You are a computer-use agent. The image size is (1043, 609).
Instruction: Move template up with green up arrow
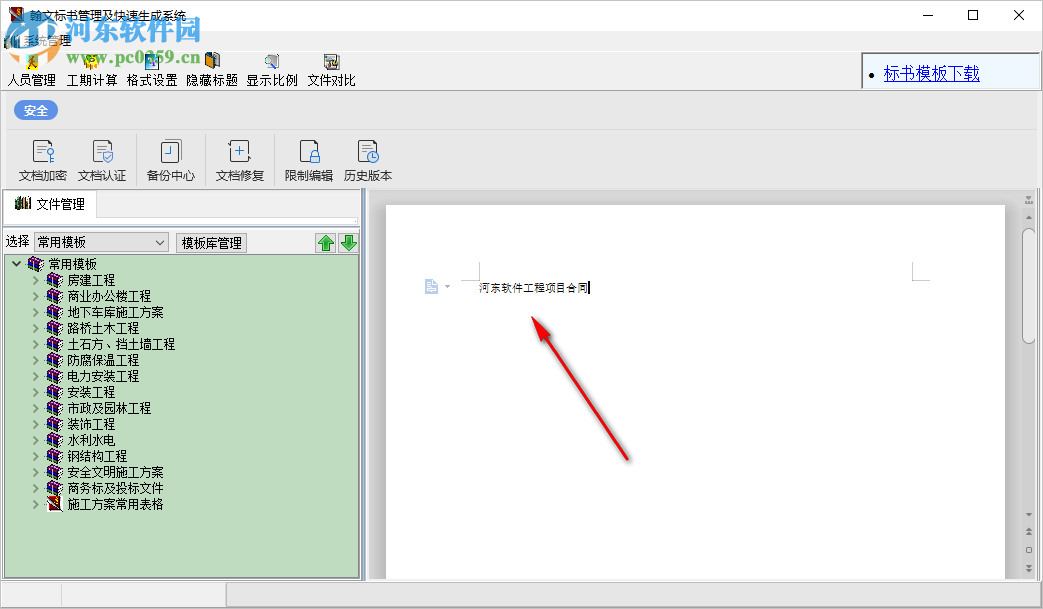coord(325,243)
